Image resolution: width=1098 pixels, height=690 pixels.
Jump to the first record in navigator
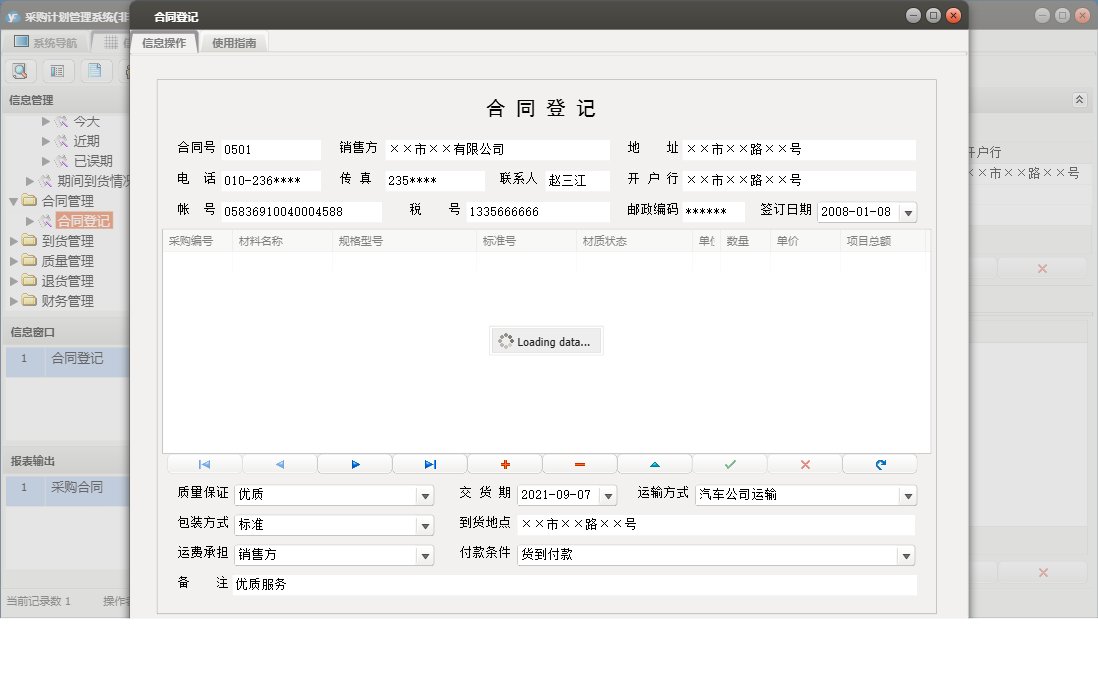coord(204,464)
